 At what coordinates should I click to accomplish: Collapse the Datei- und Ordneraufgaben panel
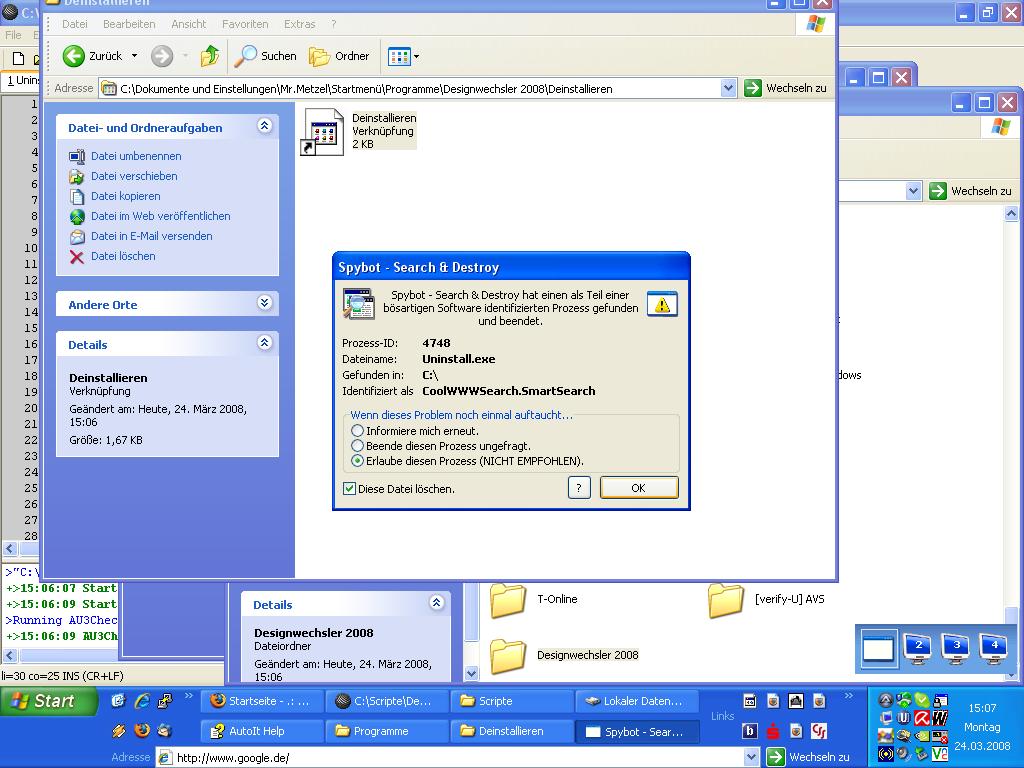click(264, 126)
